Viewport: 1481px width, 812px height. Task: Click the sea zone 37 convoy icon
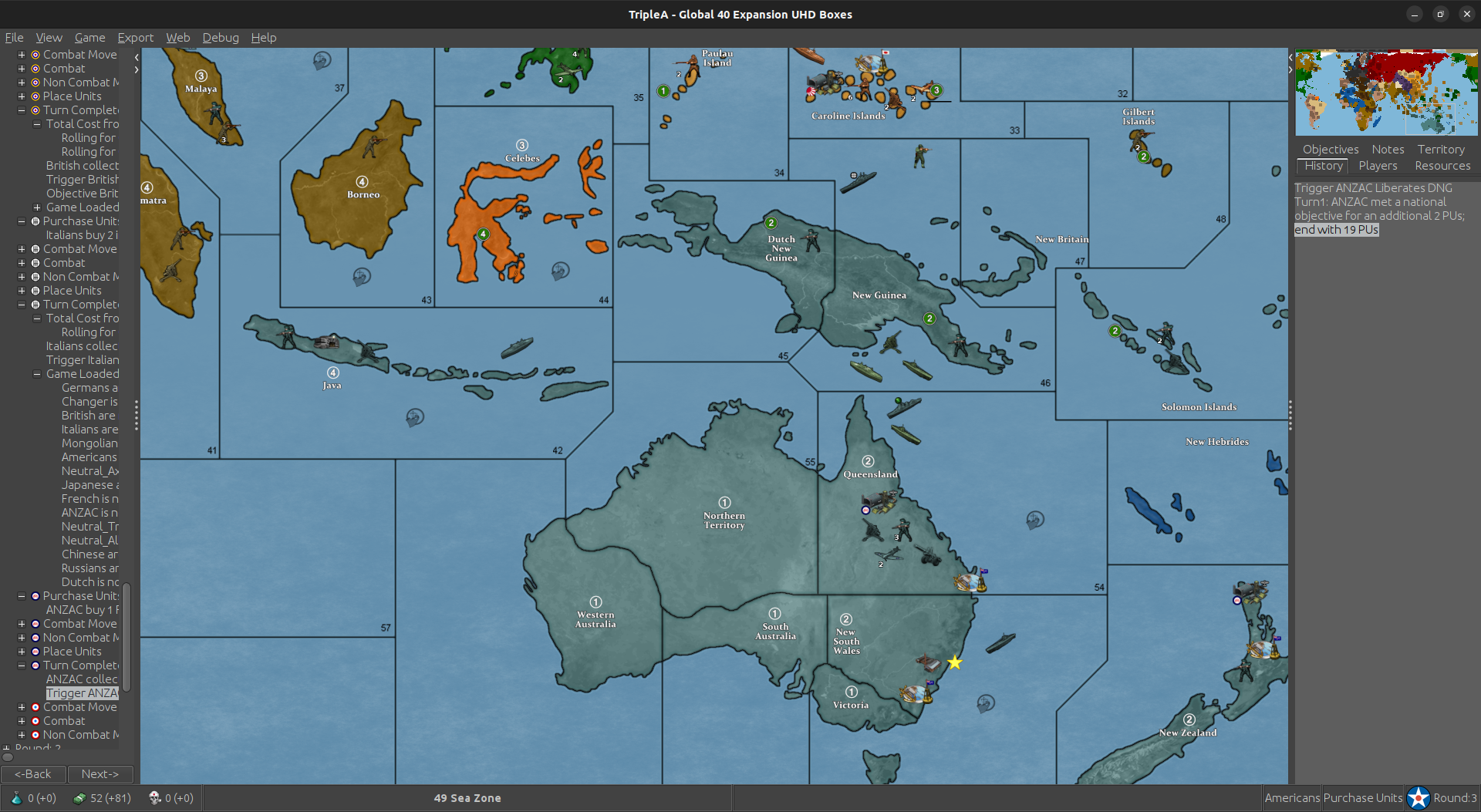click(x=322, y=60)
